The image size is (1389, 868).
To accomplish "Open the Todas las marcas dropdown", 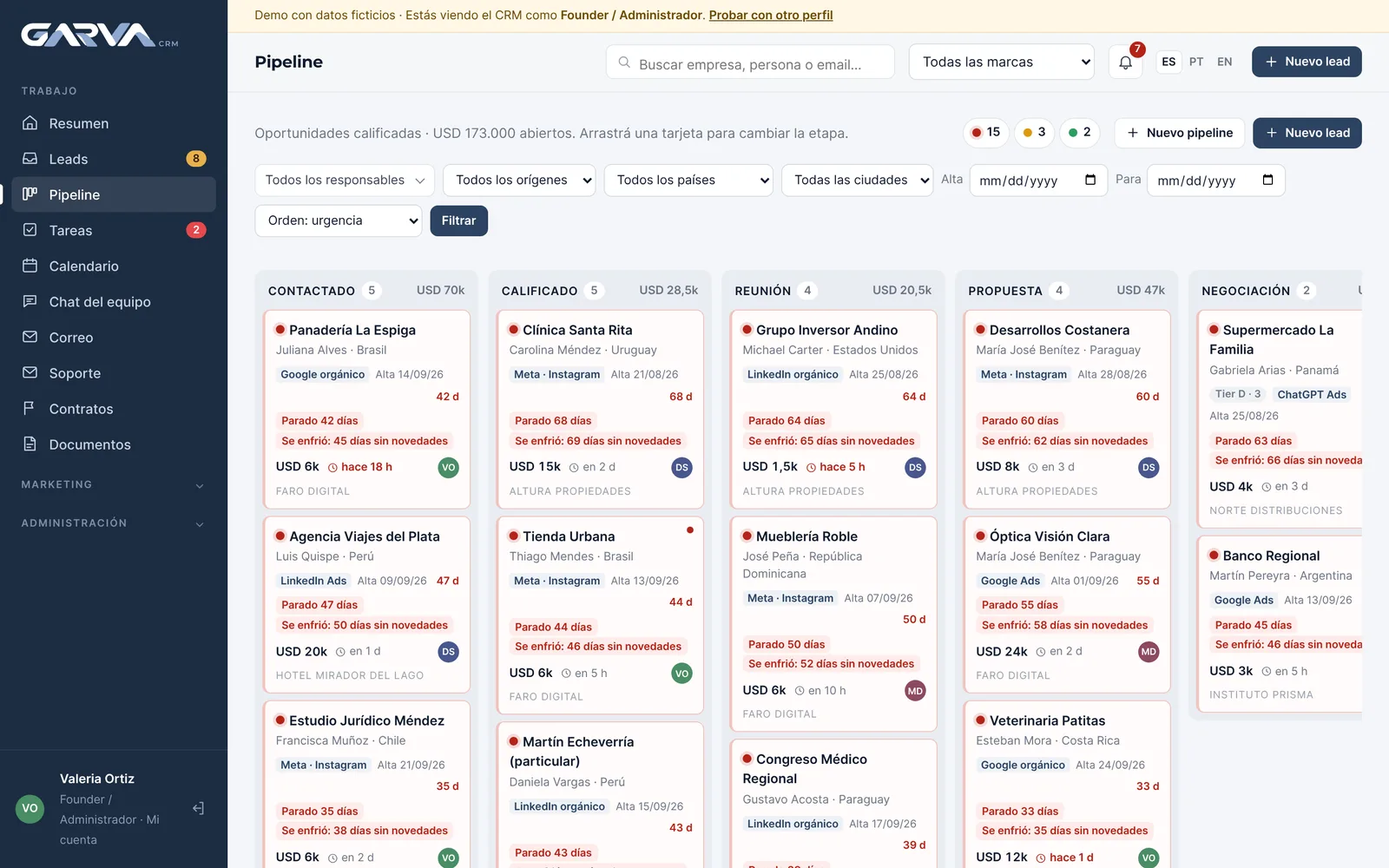I will [1002, 62].
